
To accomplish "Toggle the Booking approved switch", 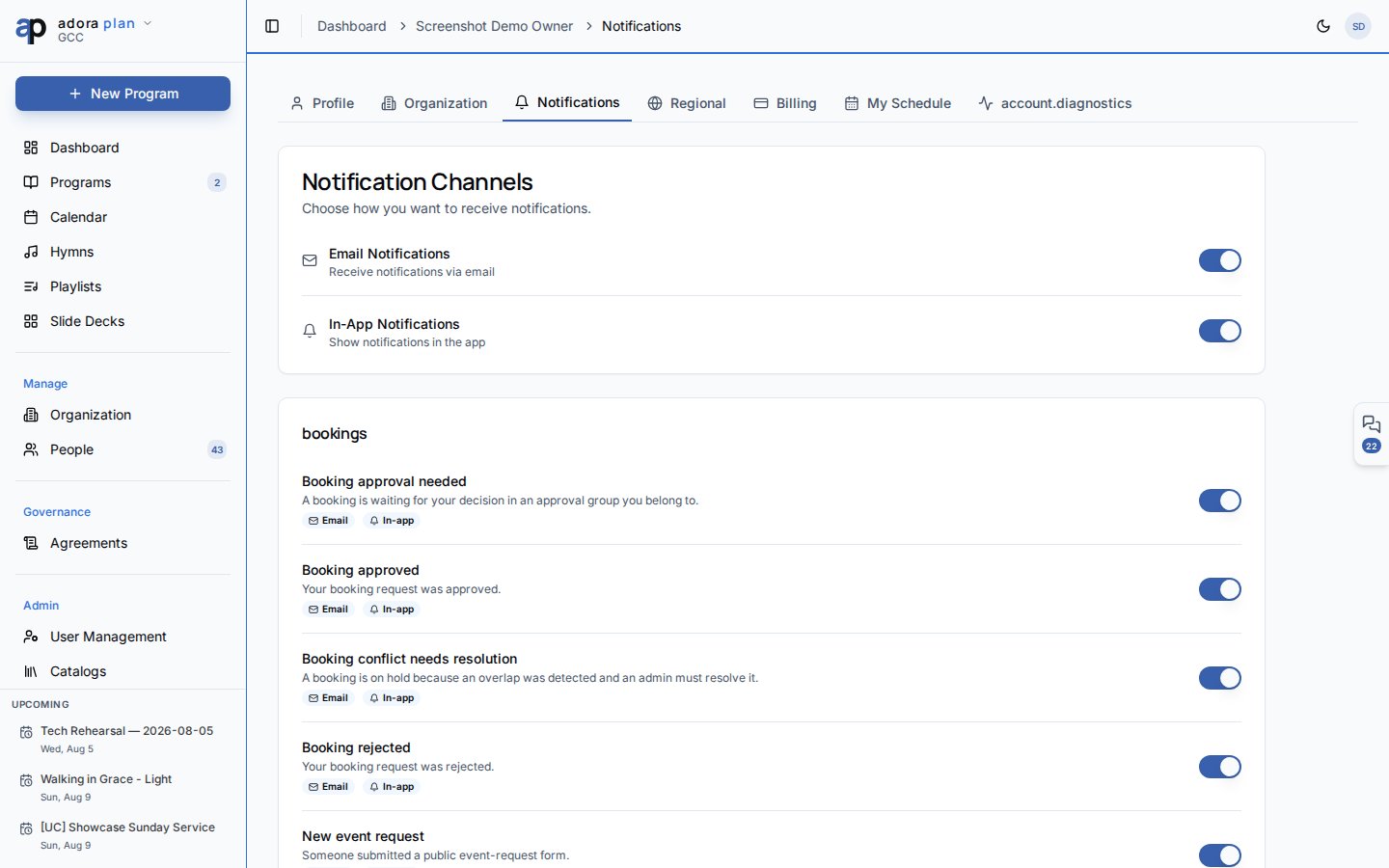I will click(1220, 589).
